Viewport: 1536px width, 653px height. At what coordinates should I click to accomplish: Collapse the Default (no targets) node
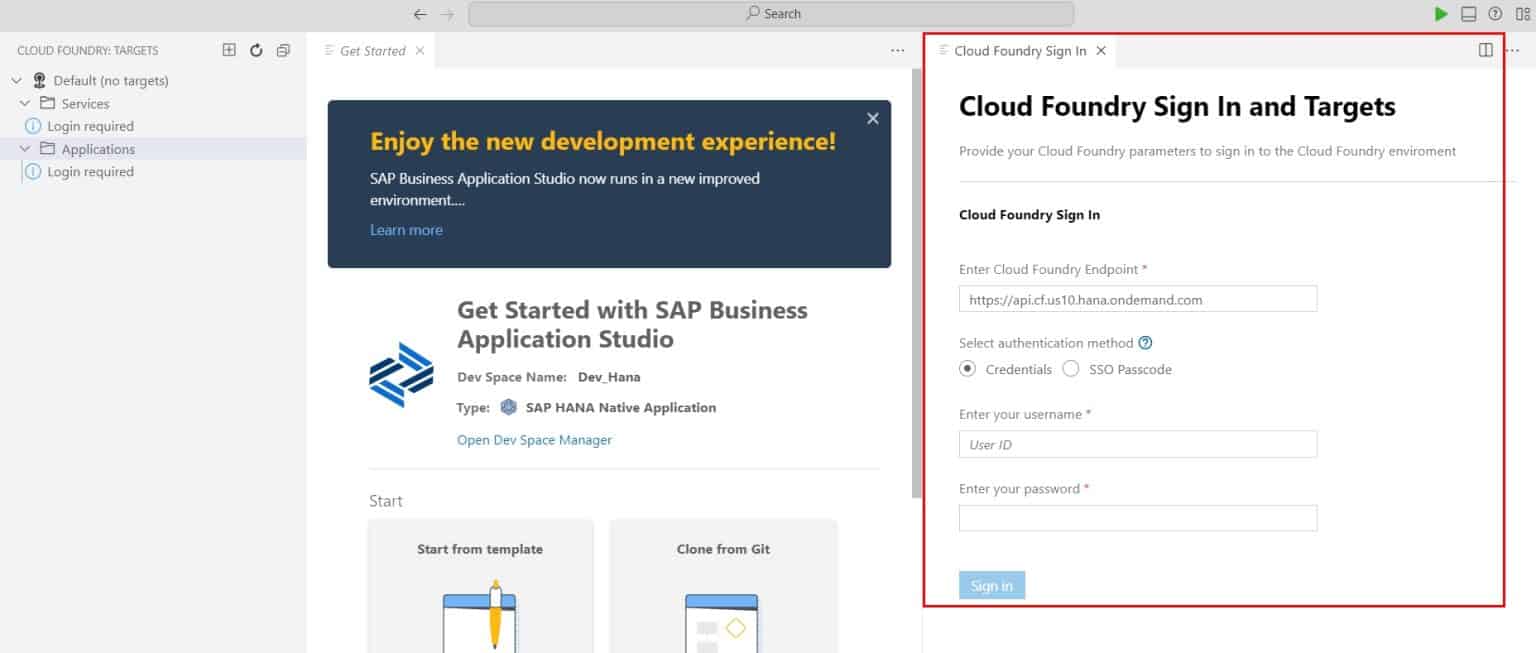pyautogui.click(x=15, y=80)
